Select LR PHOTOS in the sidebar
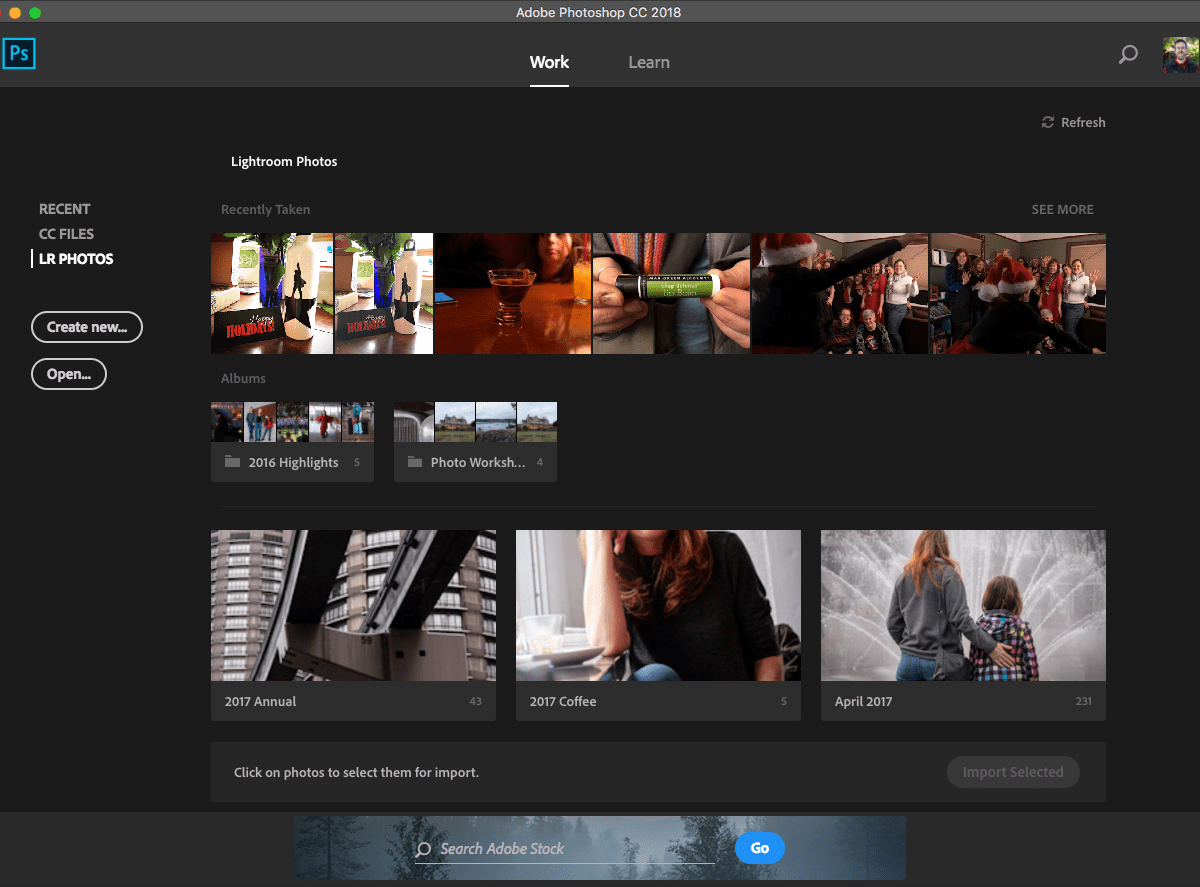The width and height of the screenshot is (1200, 887). [76, 259]
